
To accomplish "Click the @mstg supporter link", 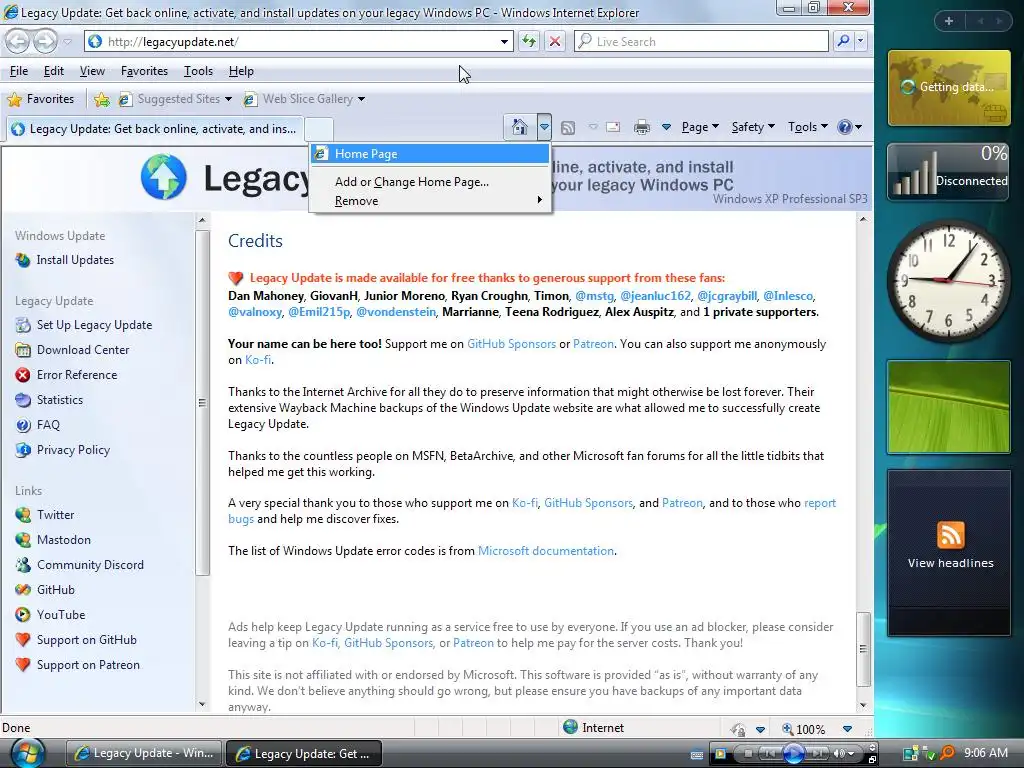I will [x=594, y=296].
